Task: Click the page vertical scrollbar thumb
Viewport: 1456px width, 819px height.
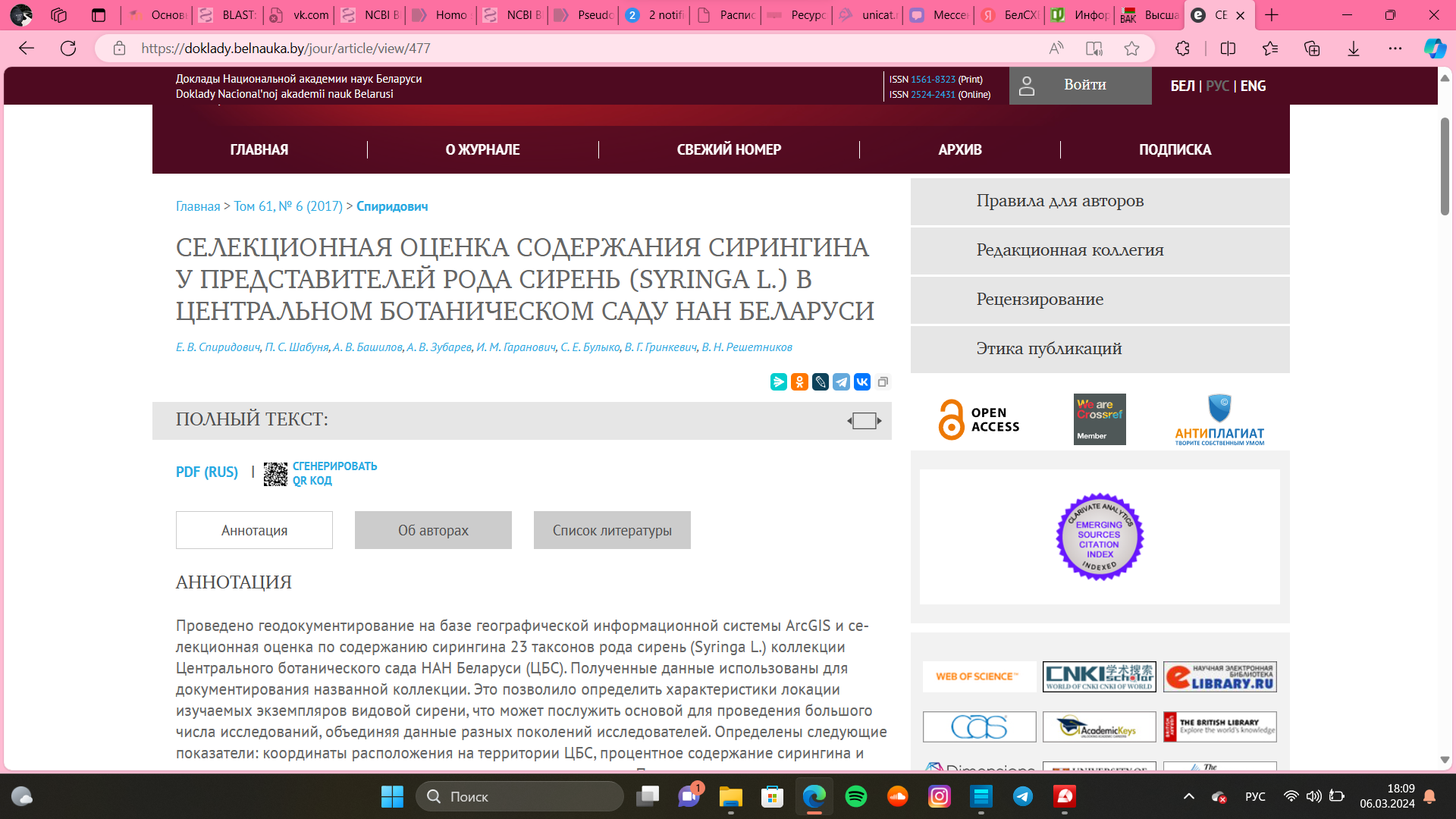Action: tap(1445, 167)
